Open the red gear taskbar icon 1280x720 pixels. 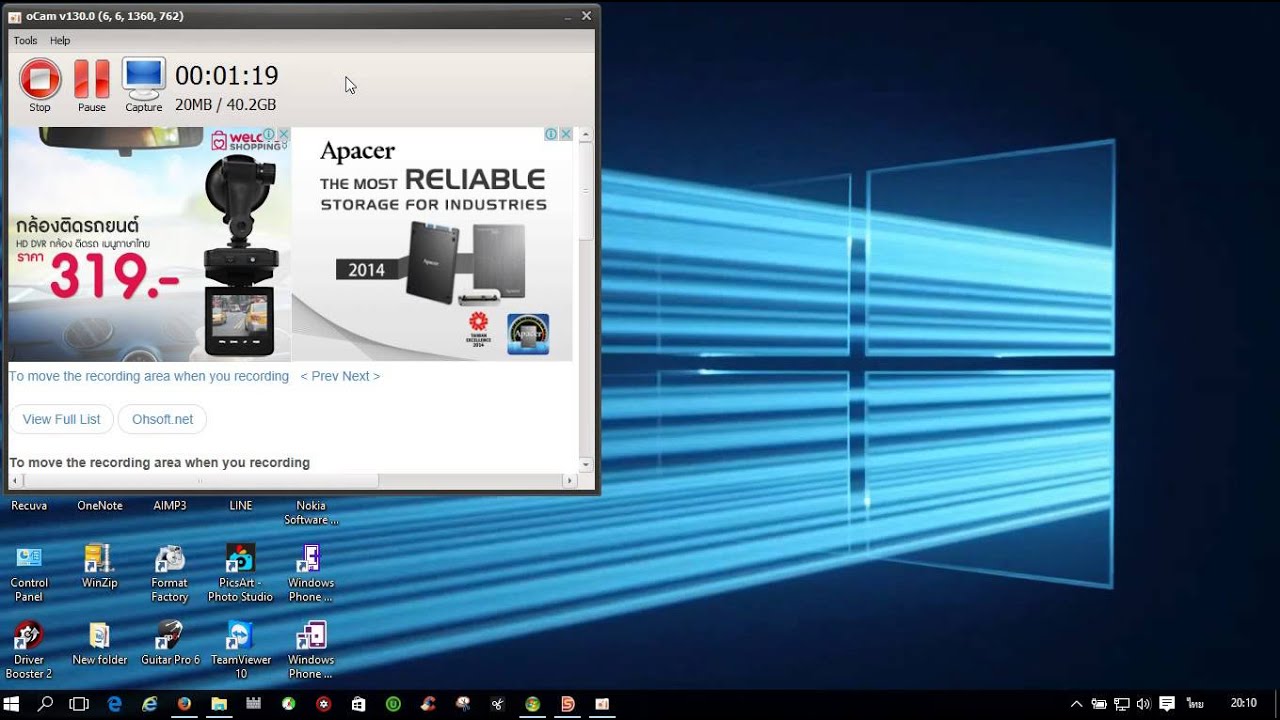323,704
